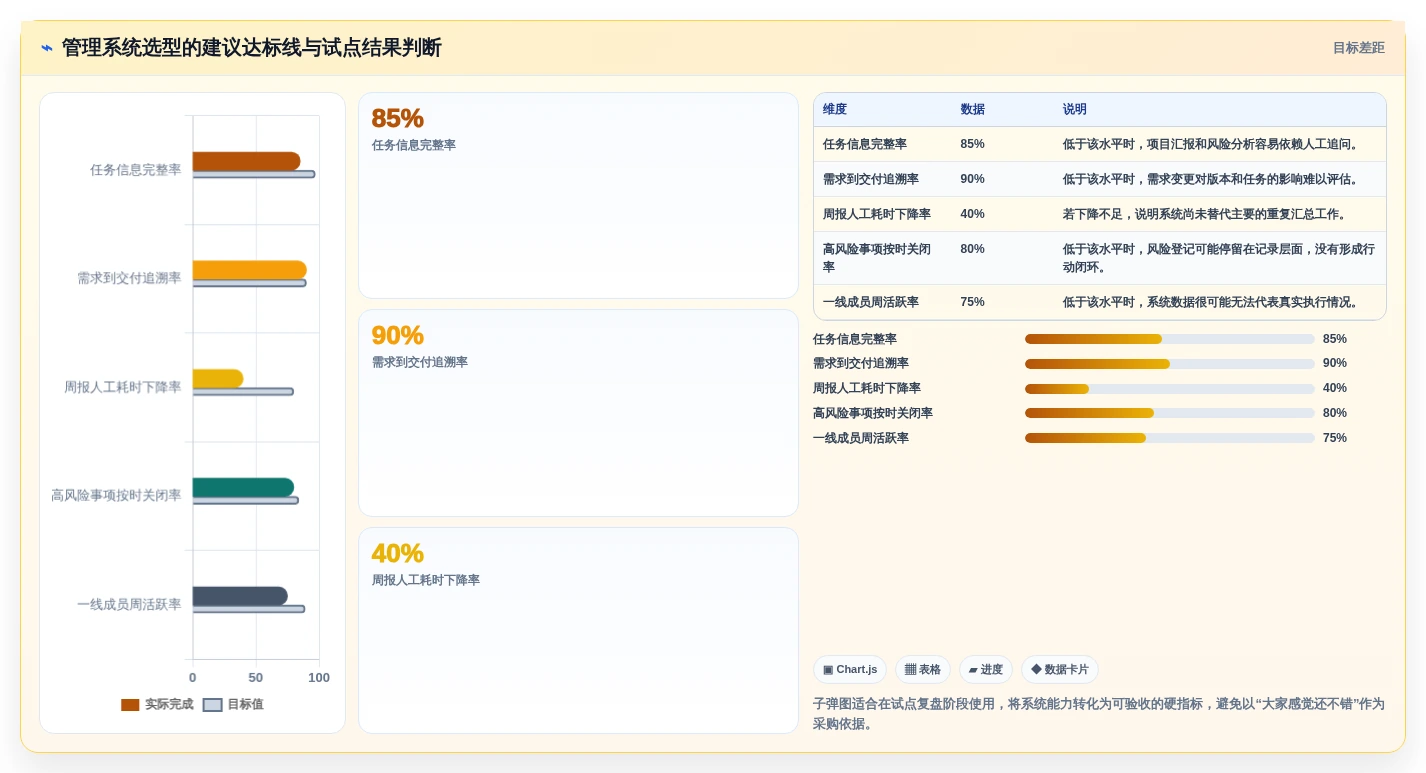Screen dimensions: 1426x773
Task: Click the description starting 若下降不足
Action: pos(1206,214)
